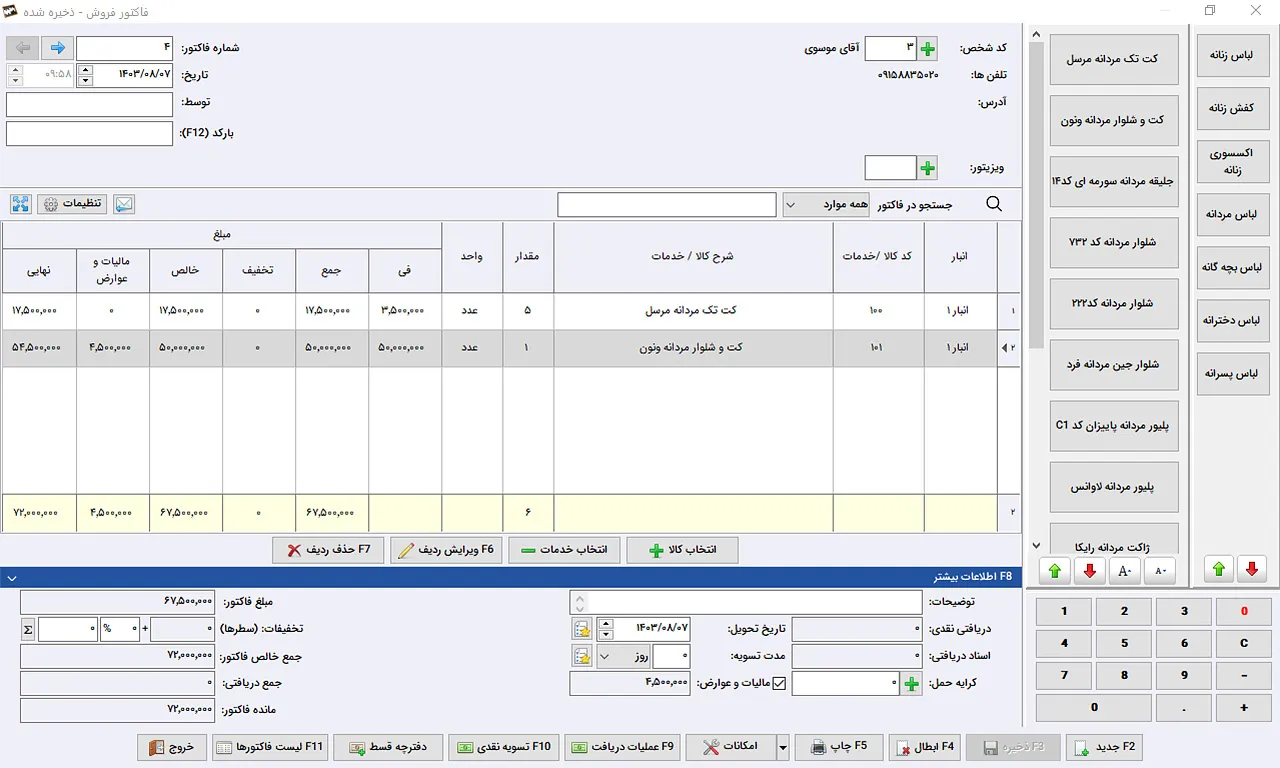Image resolution: width=1280 pixels, height=768 pixels.
Task: Click the green plus beside کد شخص
Action: click(x=928, y=48)
